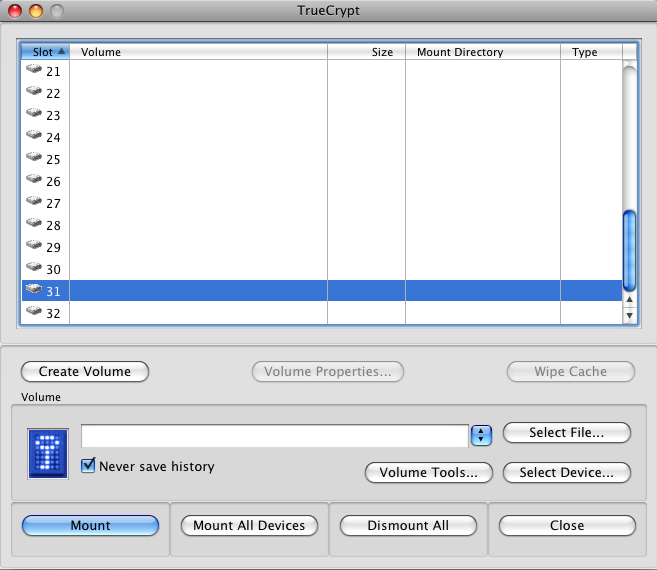Select slot number 24 row
The width and height of the screenshot is (657, 570).
click(322, 137)
